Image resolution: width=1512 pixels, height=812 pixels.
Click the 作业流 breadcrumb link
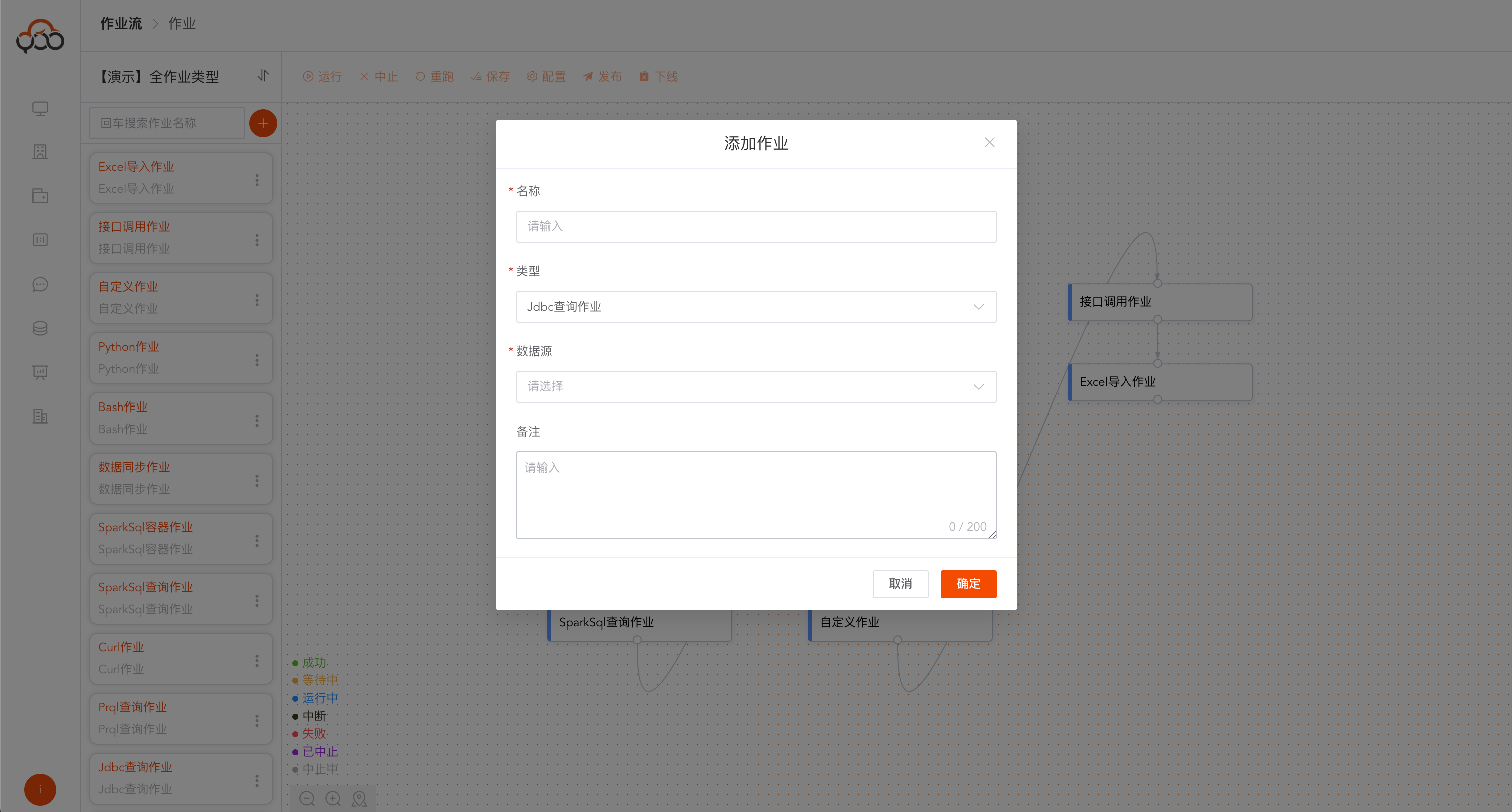[x=120, y=24]
